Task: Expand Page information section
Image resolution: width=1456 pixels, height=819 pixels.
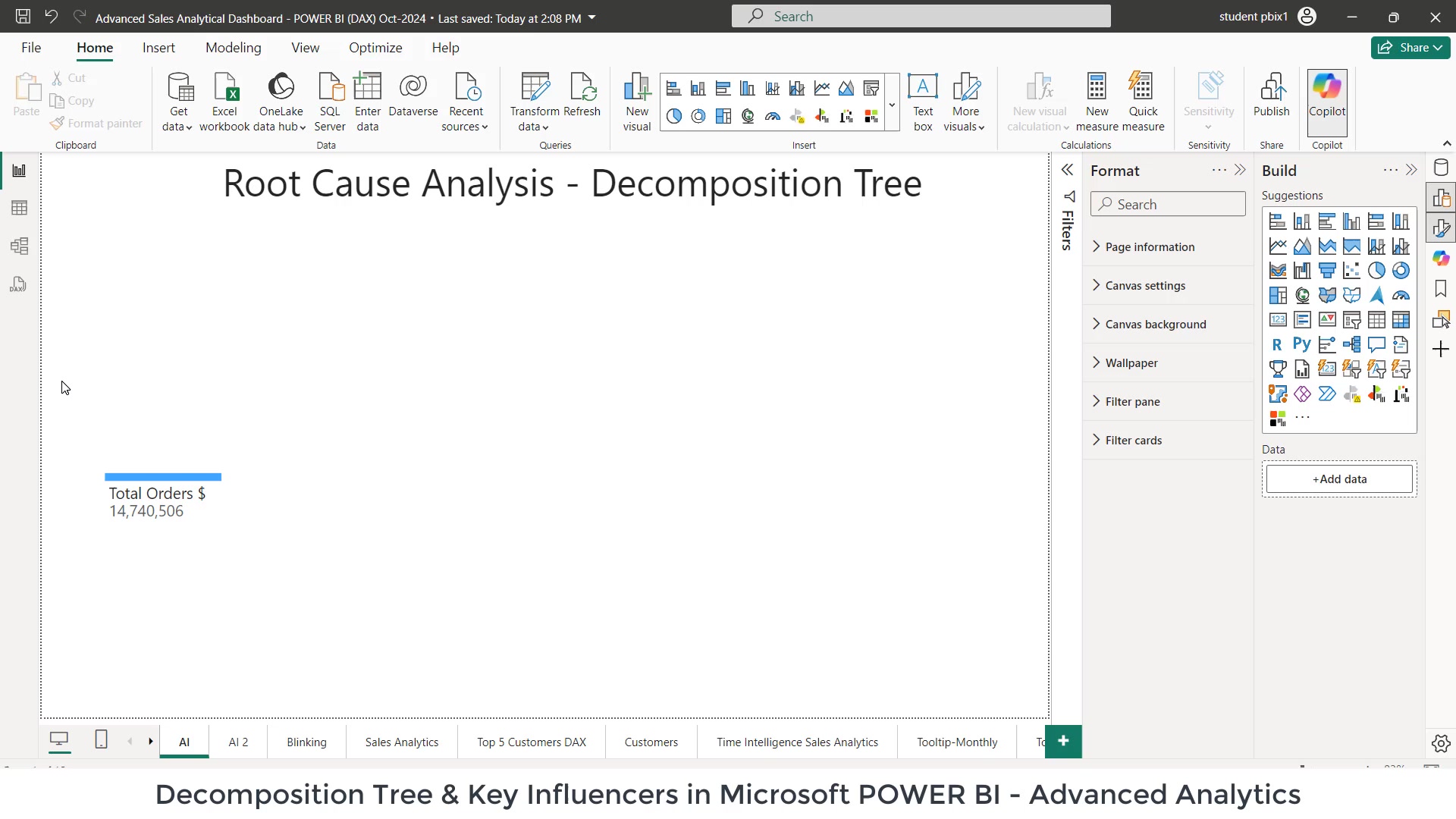Action: point(1168,246)
